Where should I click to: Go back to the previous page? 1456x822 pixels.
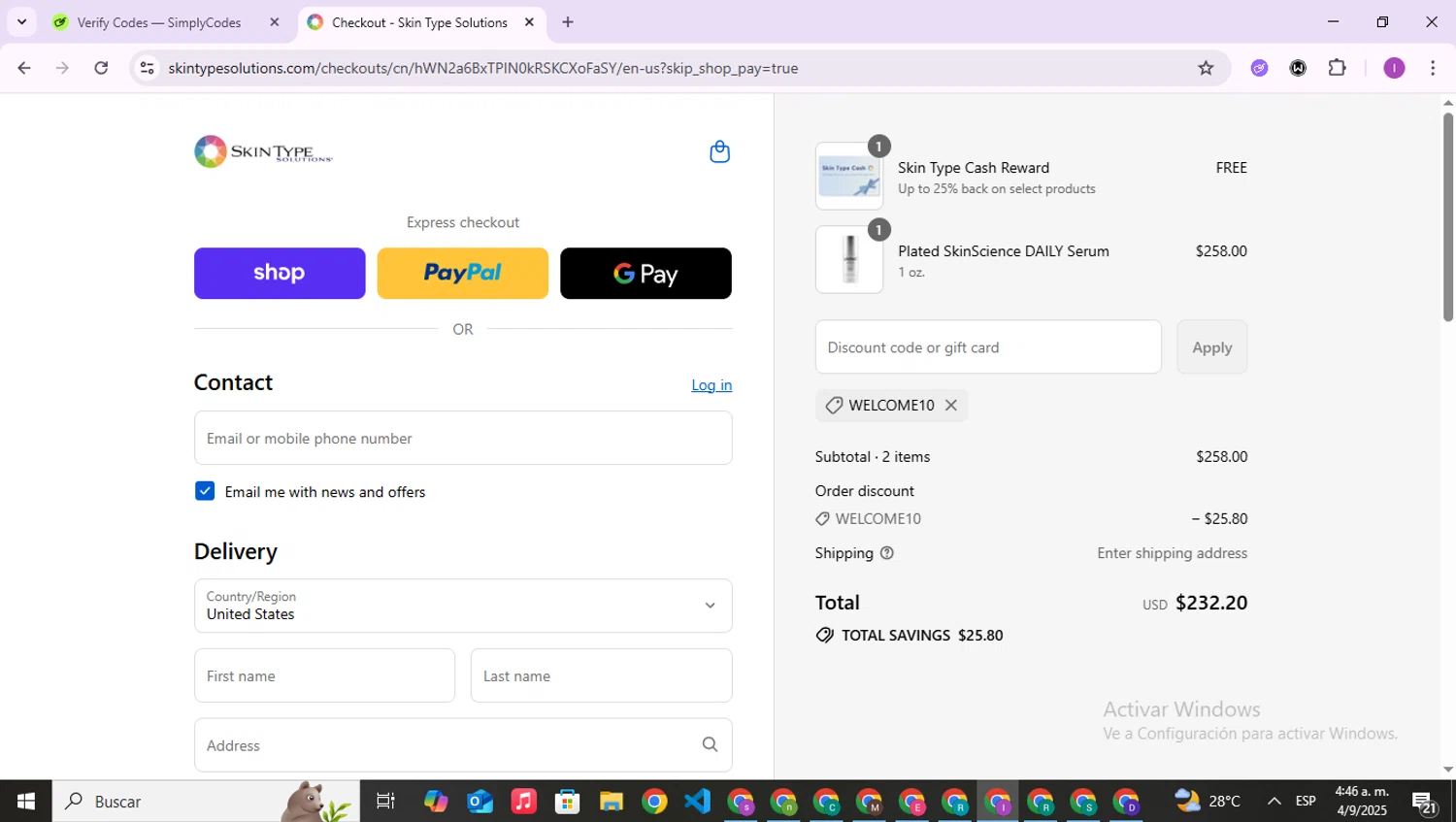pos(24,68)
